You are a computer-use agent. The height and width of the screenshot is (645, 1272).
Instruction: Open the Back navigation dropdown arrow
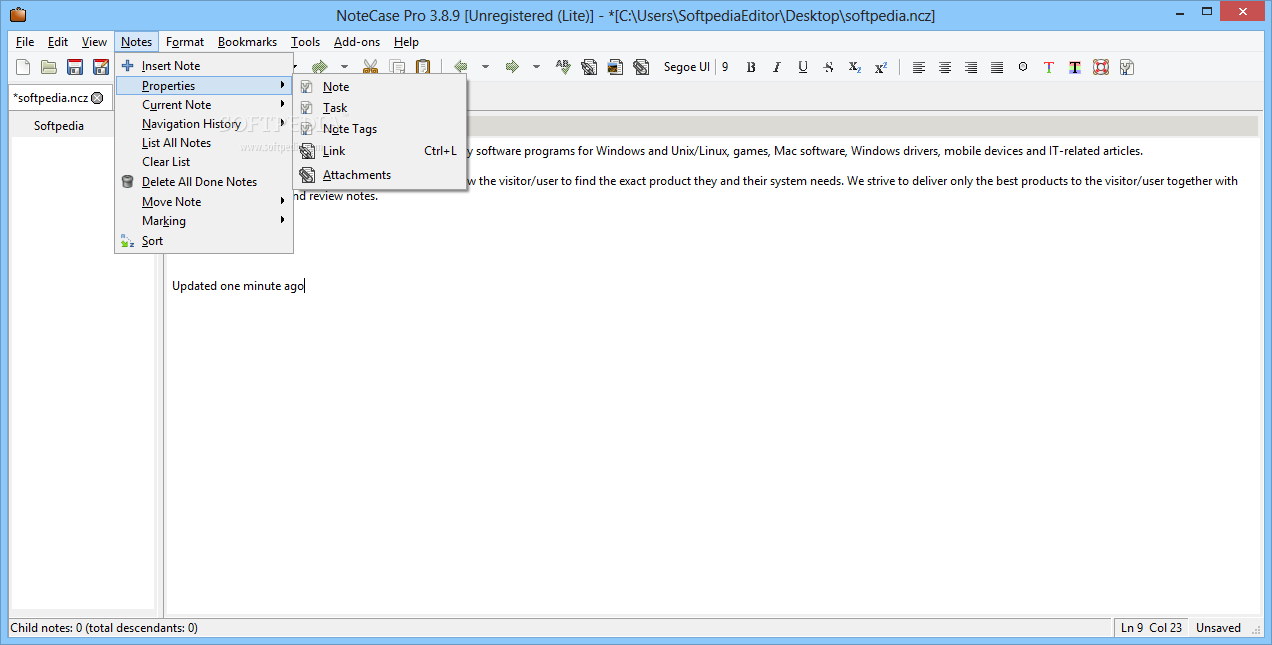pyautogui.click(x=486, y=67)
